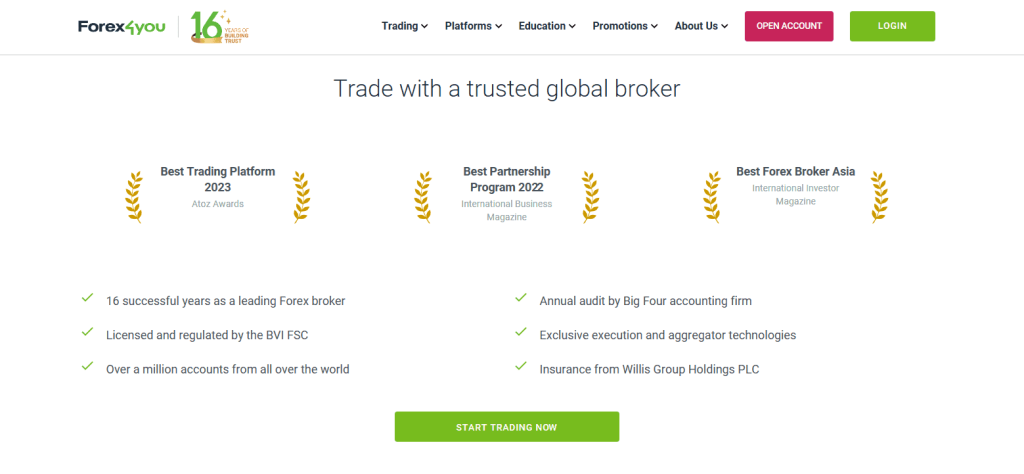Click the green Login button

coord(892,26)
